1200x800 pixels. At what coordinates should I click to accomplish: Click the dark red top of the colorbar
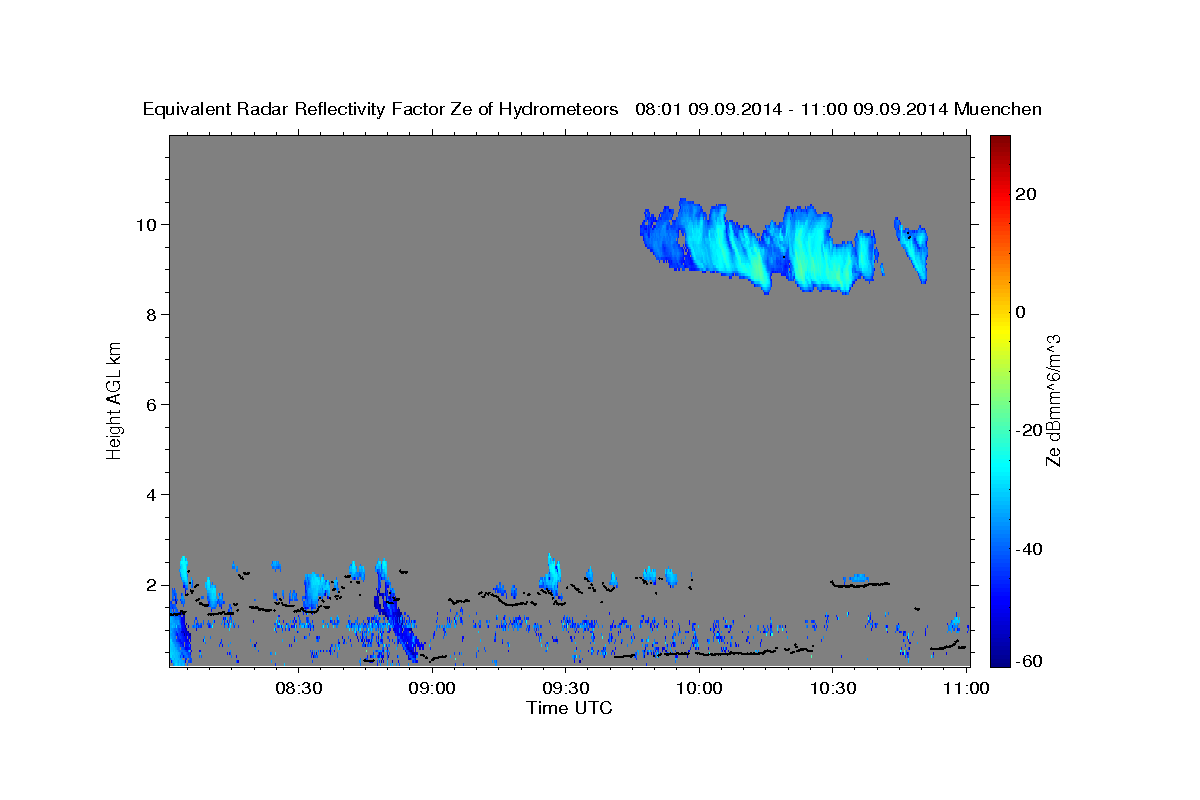[x=999, y=145]
